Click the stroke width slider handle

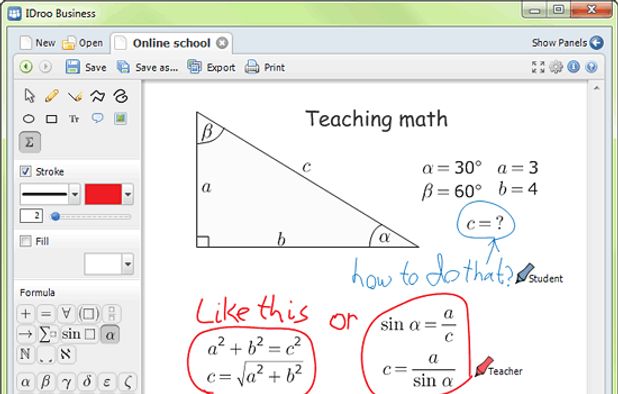[56, 216]
